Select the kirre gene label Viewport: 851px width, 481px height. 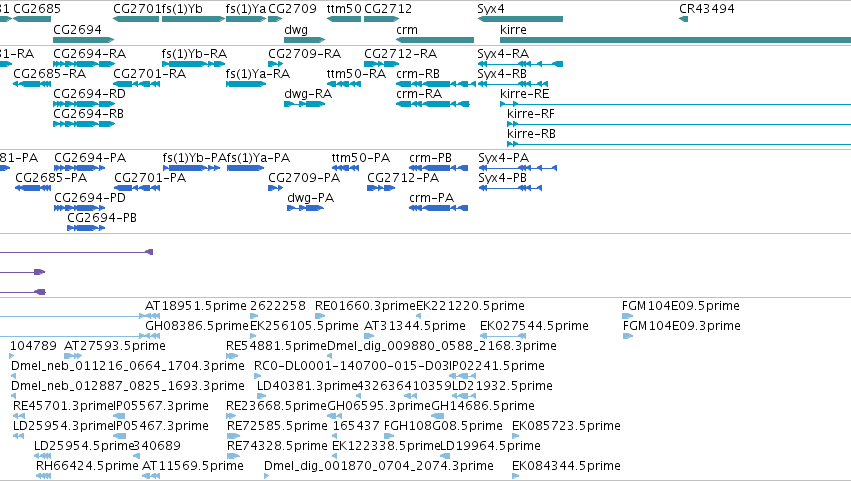[x=513, y=29]
